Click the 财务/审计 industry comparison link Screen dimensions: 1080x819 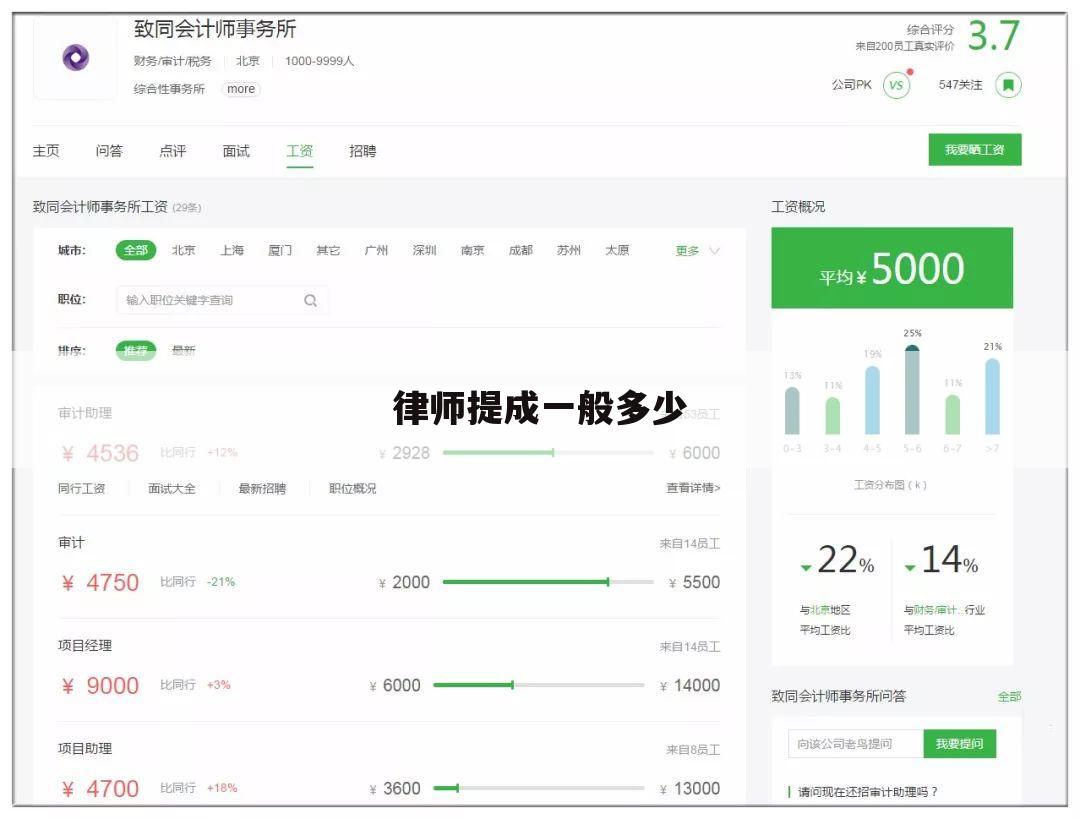pyautogui.click(x=935, y=610)
